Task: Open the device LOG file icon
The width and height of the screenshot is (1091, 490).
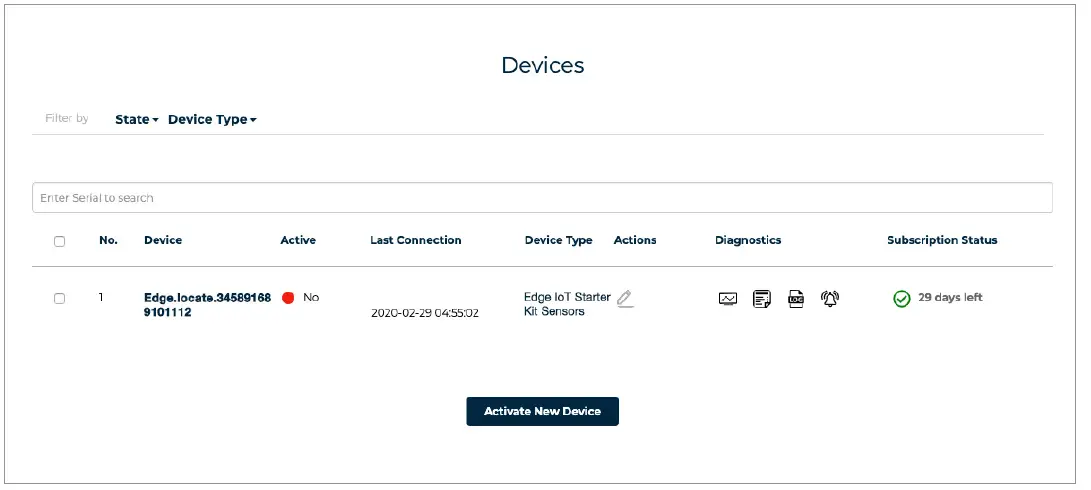Action: (x=796, y=299)
